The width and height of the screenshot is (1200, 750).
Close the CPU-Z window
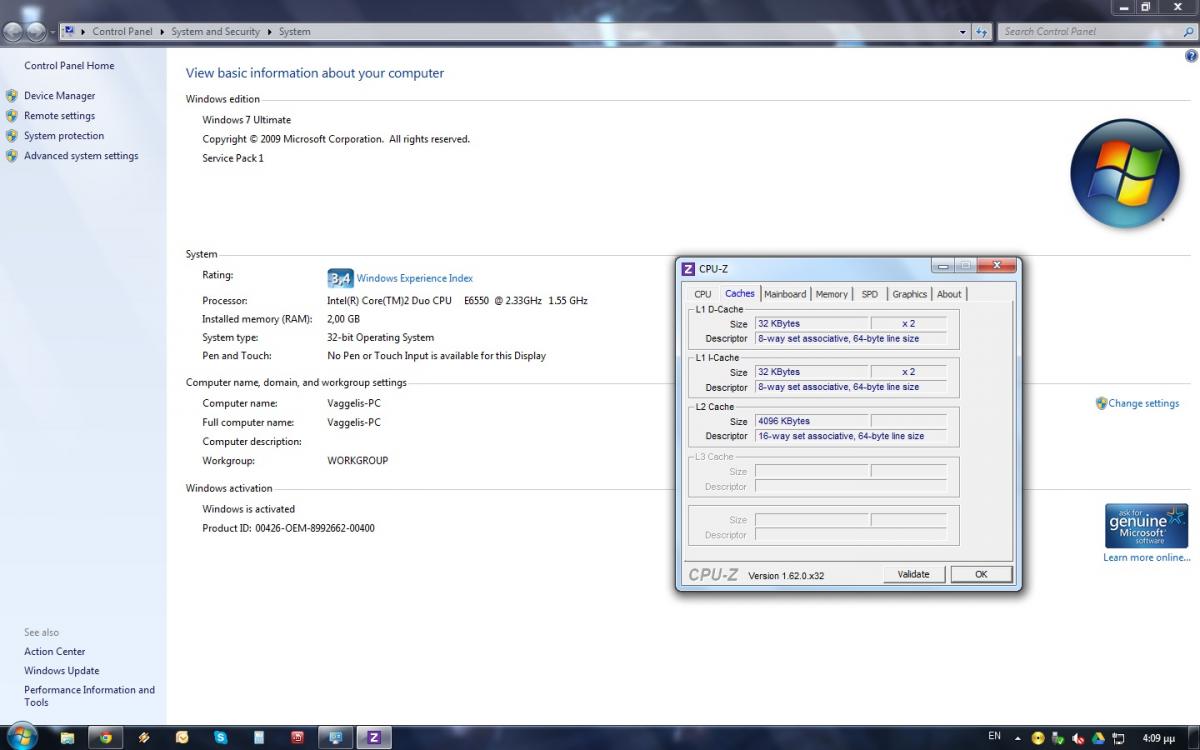[997, 266]
